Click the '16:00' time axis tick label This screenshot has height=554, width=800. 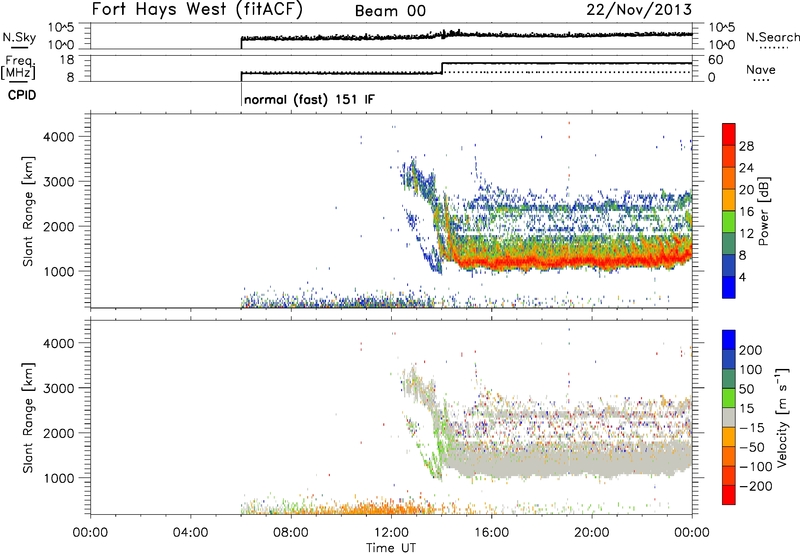[x=491, y=533]
